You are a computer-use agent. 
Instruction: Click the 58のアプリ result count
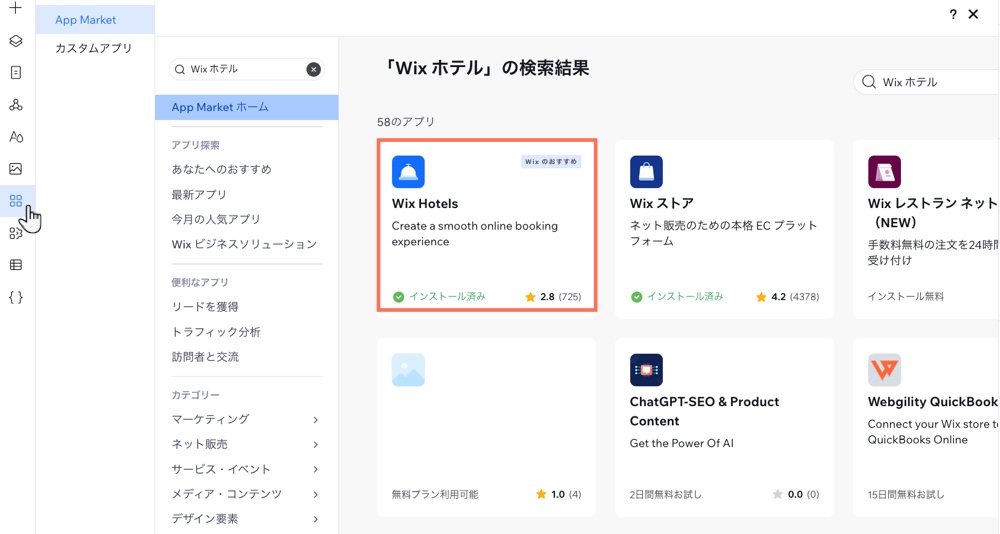click(406, 122)
